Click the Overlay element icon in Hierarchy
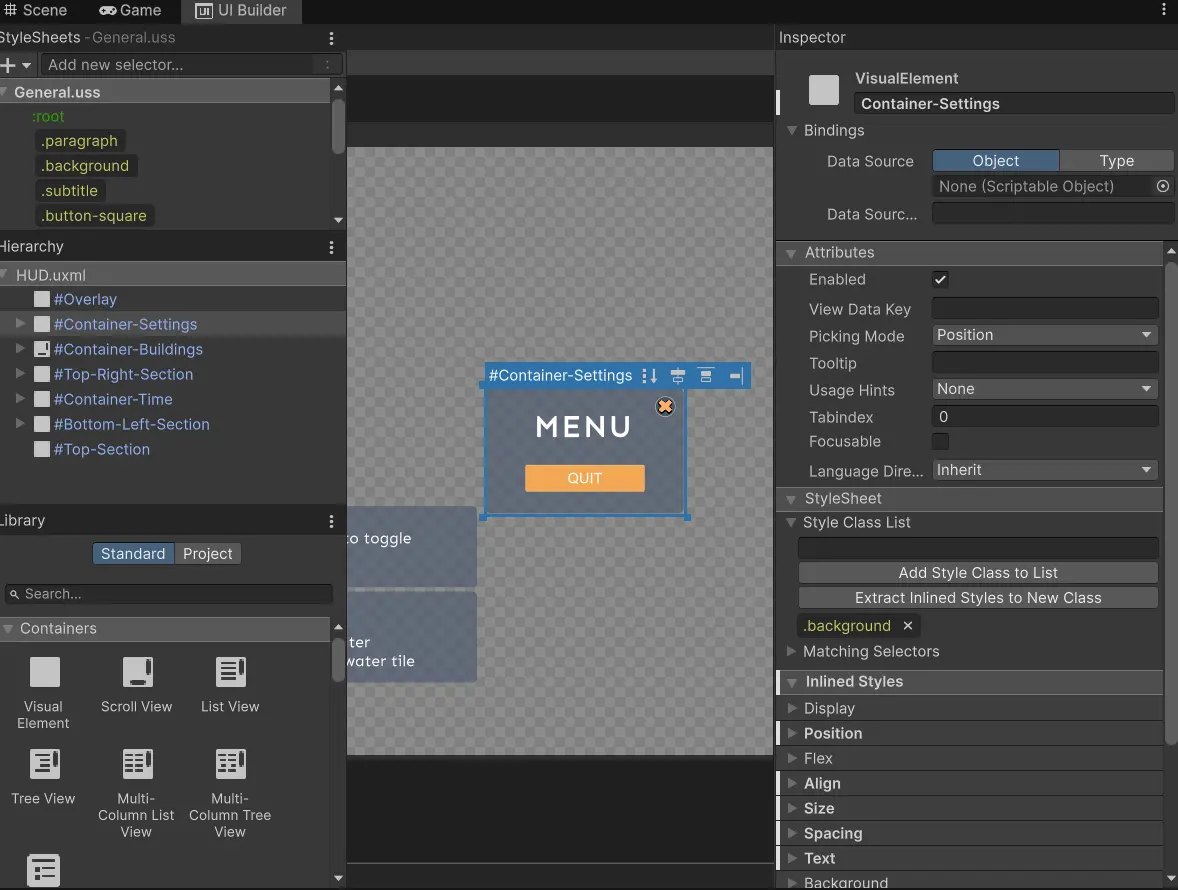The width and height of the screenshot is (1178, 890). click(x=42, y=299)
